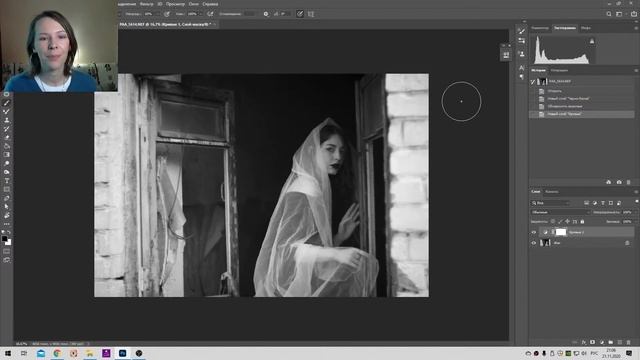Add layer style fx button
This screenshot has width=640, height=360.
point(584,342)
